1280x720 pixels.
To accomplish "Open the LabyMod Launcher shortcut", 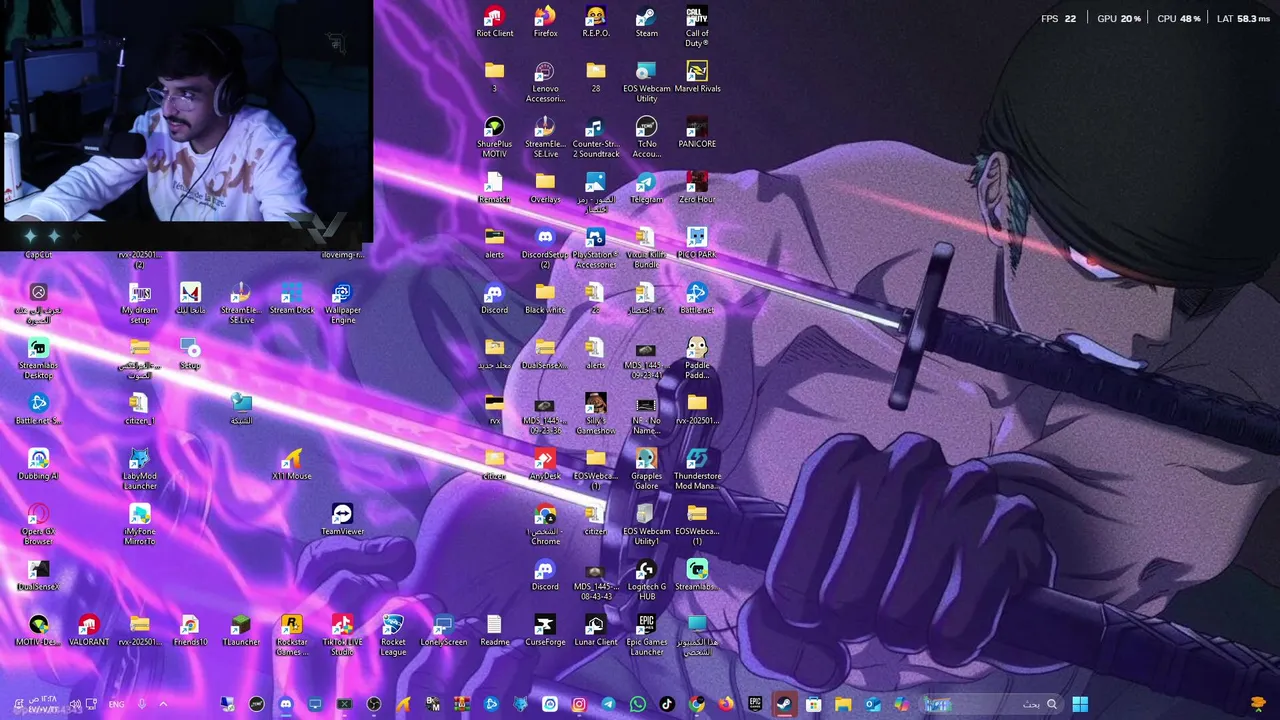I will (x=140, y=469).
